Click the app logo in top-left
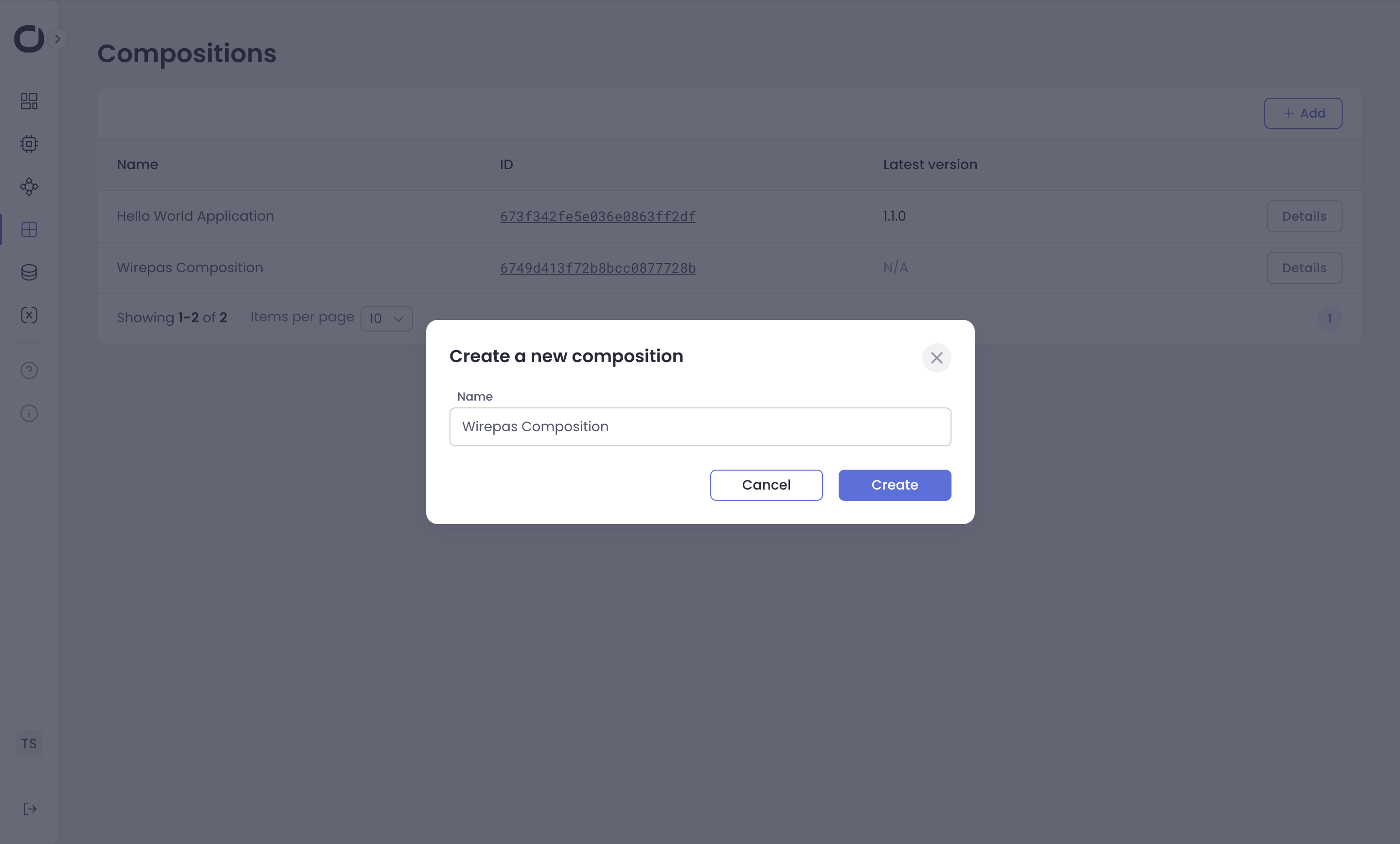 pyautogui.click(x=28, y=38)
